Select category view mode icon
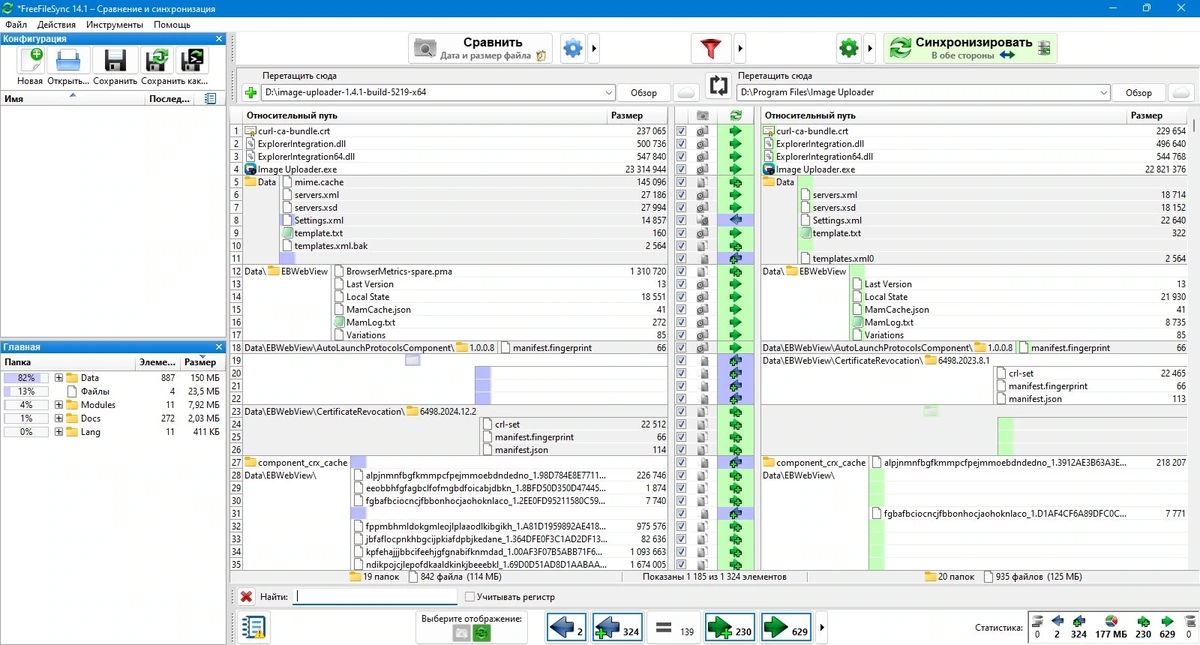 tap(461, 633)
